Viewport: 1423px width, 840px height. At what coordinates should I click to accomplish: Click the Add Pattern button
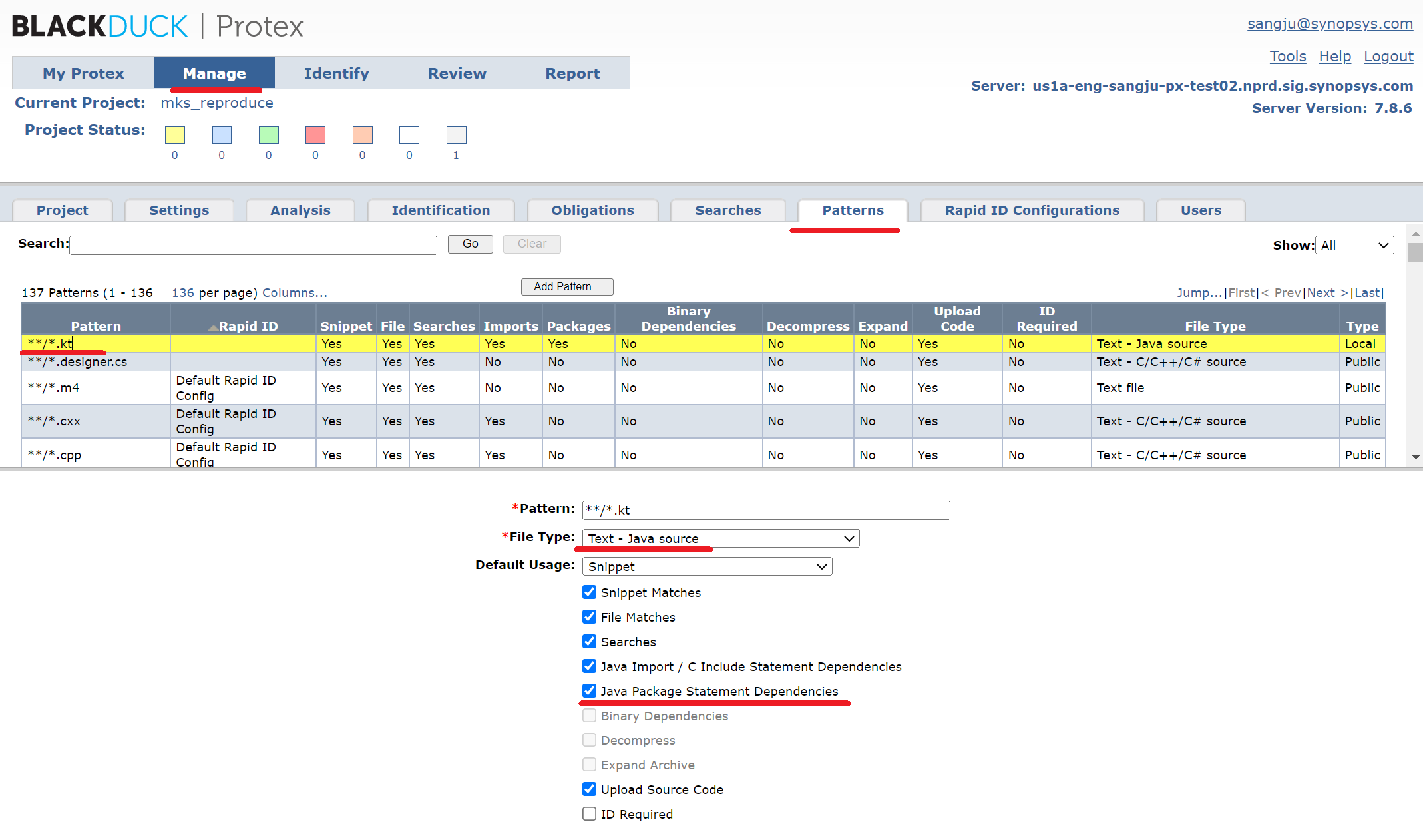[566, 286]
